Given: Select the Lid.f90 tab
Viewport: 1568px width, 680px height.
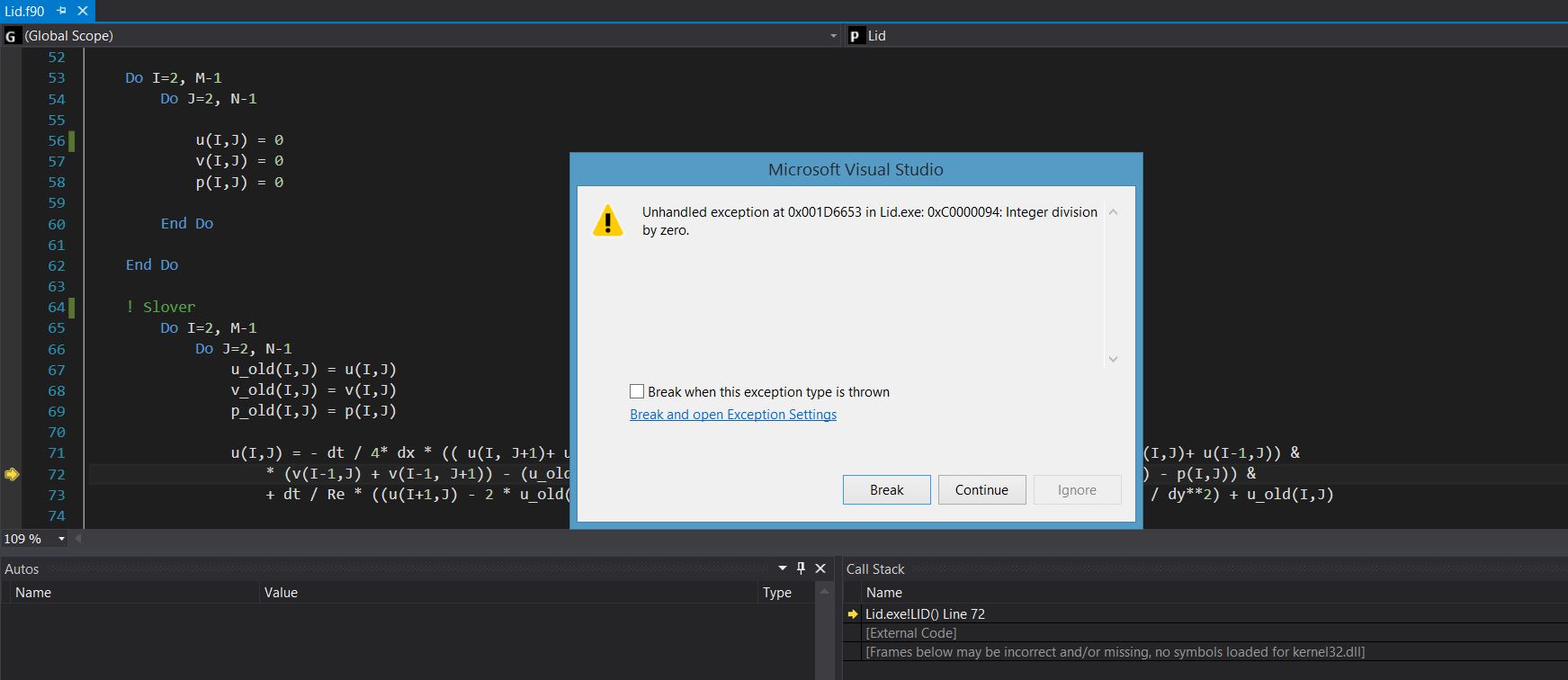Looking at the screenshot, I should [x=24, y=11].
